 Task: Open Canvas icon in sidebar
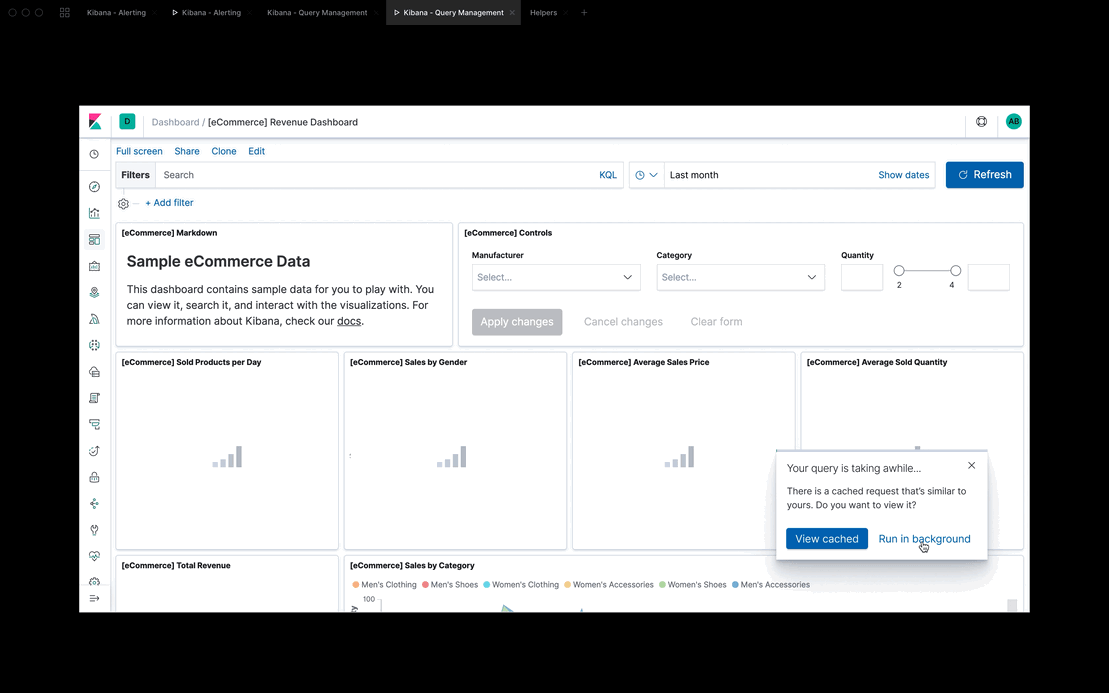(x=94, y=266)
